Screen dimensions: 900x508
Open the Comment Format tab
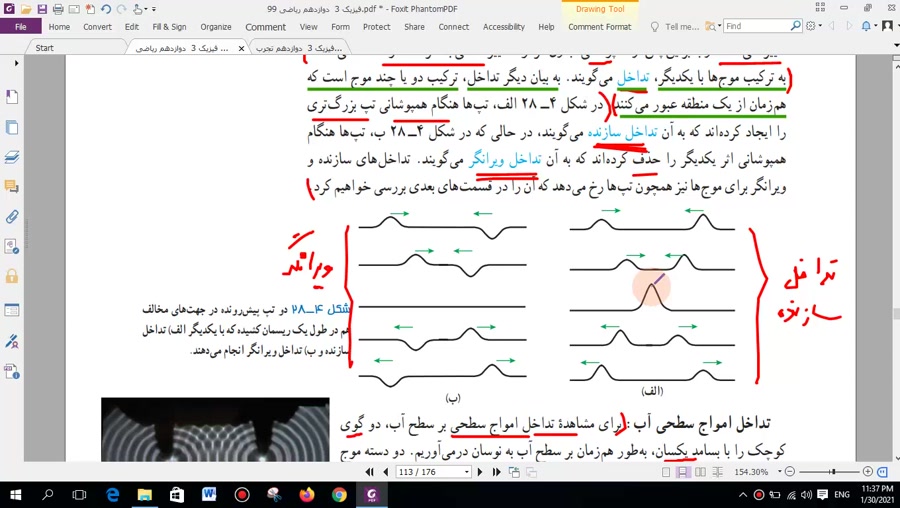coord(599,26)
